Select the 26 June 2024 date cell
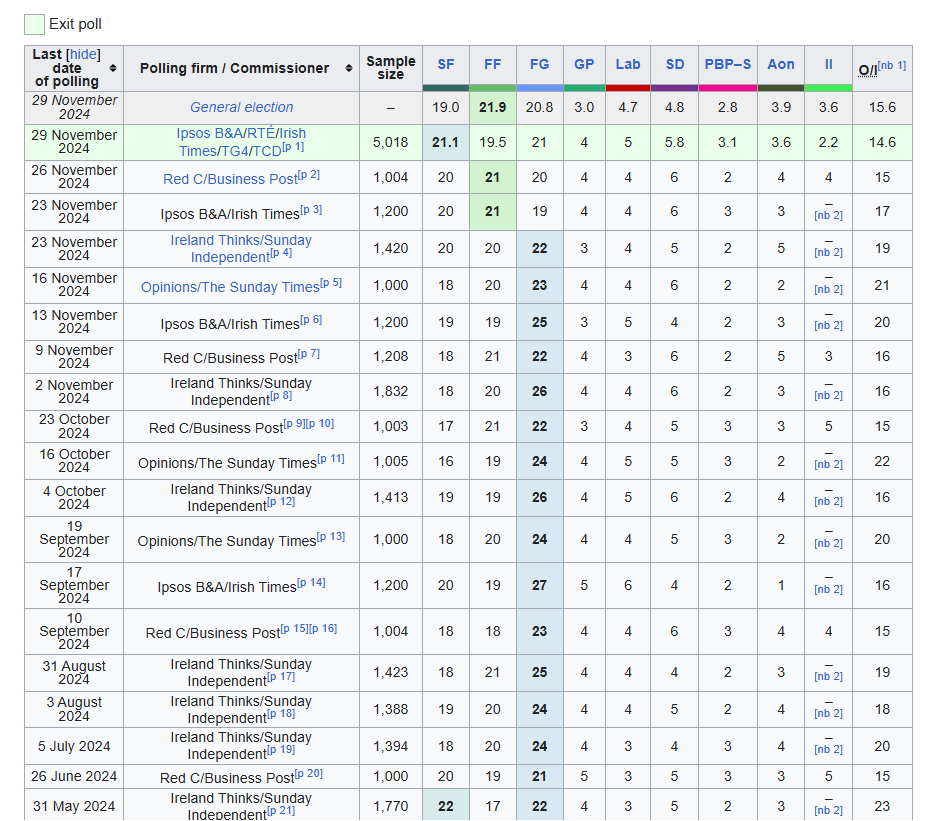This screenshot has height=821, width=933. point(74,776)
